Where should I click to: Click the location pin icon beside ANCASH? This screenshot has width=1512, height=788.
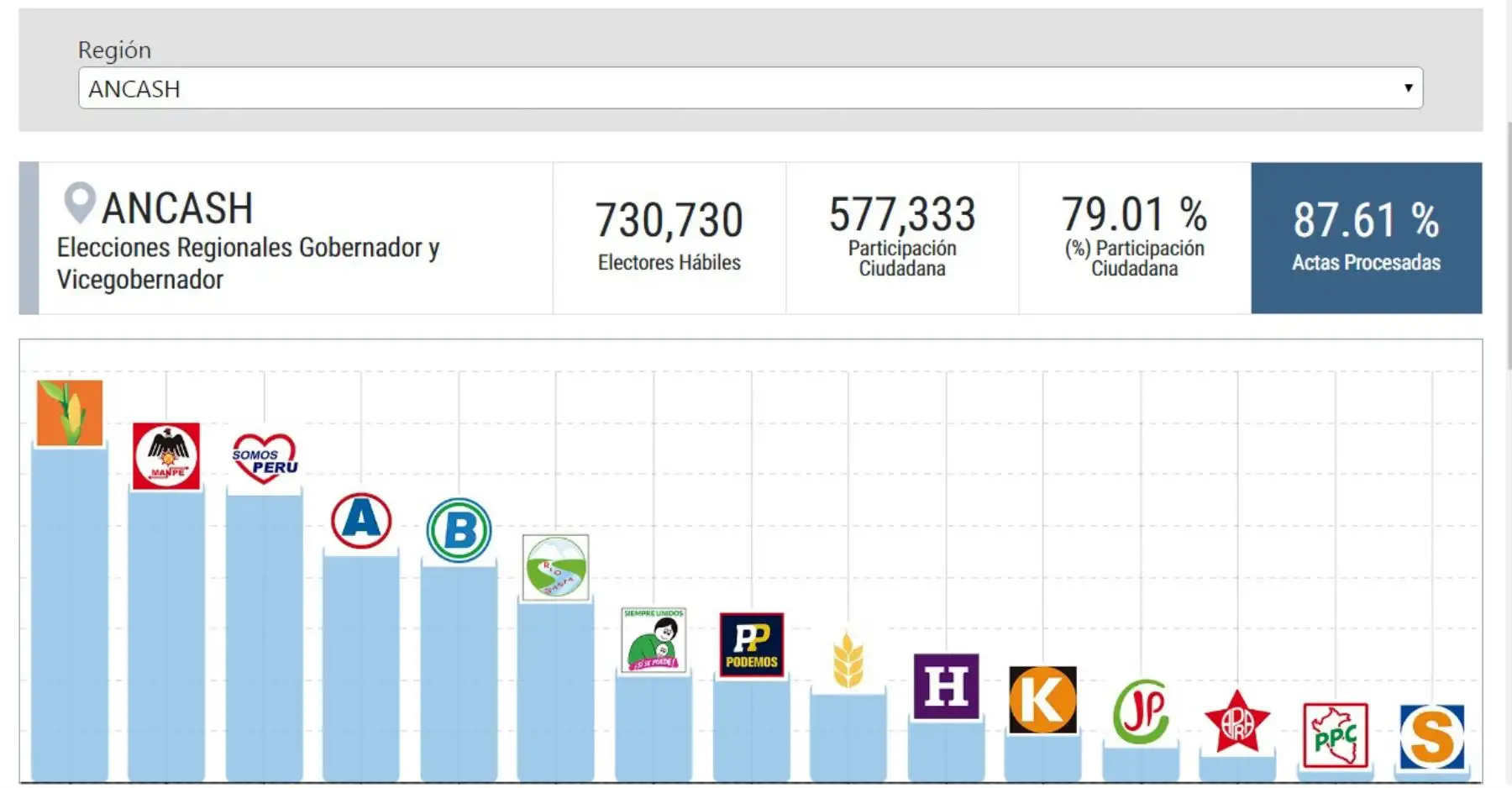(80, 202)
